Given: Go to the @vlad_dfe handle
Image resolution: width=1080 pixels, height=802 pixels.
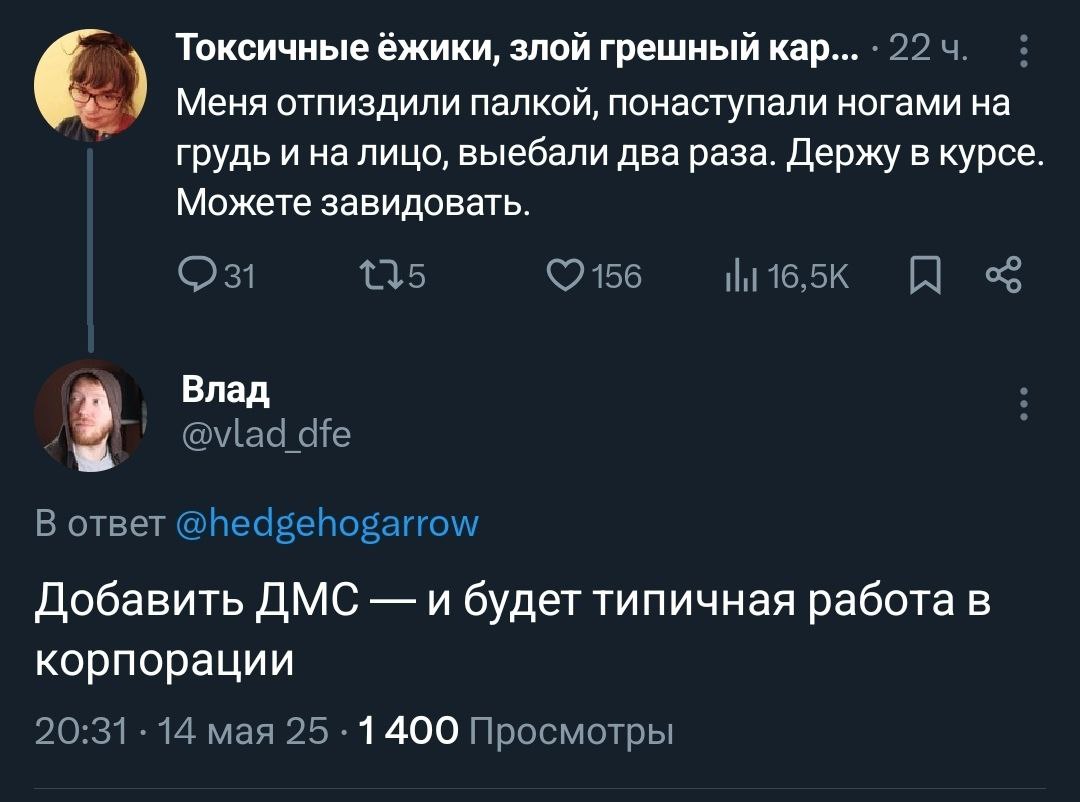Looking at the screenshot, I should (264, 434).
